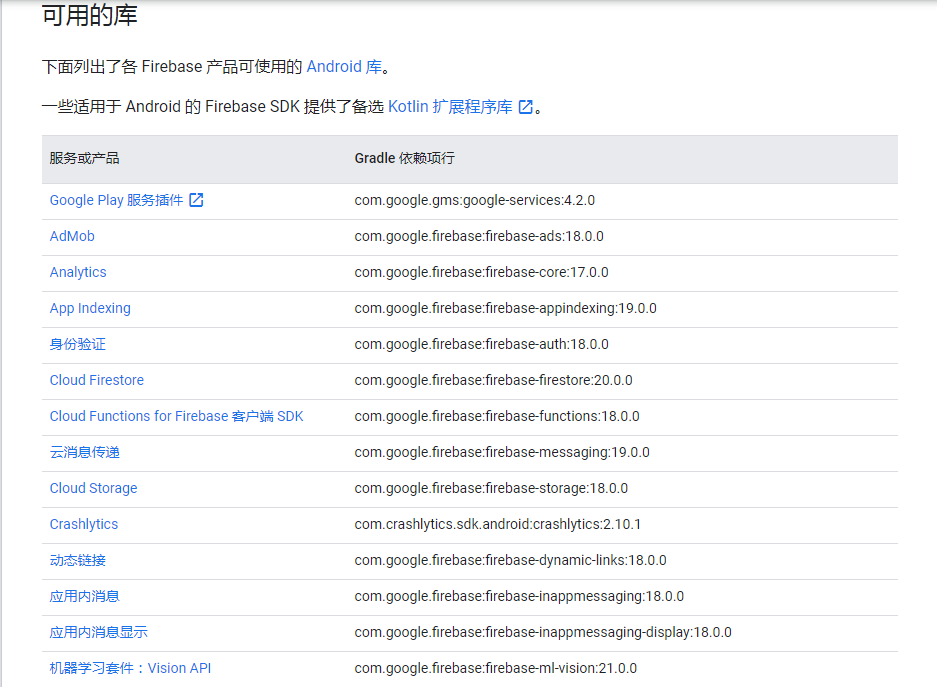The image size is (937, 687).
Task: Select the Cloud Firestore link
Action: pos(96,379)
